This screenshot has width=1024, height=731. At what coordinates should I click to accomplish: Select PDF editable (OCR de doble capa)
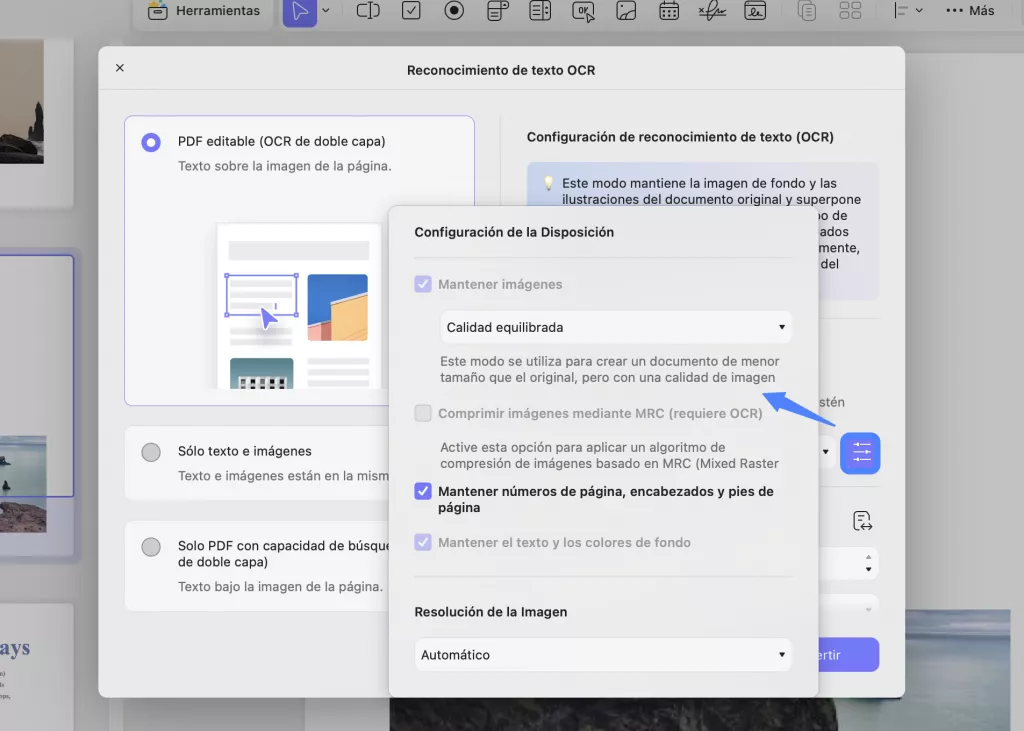coord(151,142)
